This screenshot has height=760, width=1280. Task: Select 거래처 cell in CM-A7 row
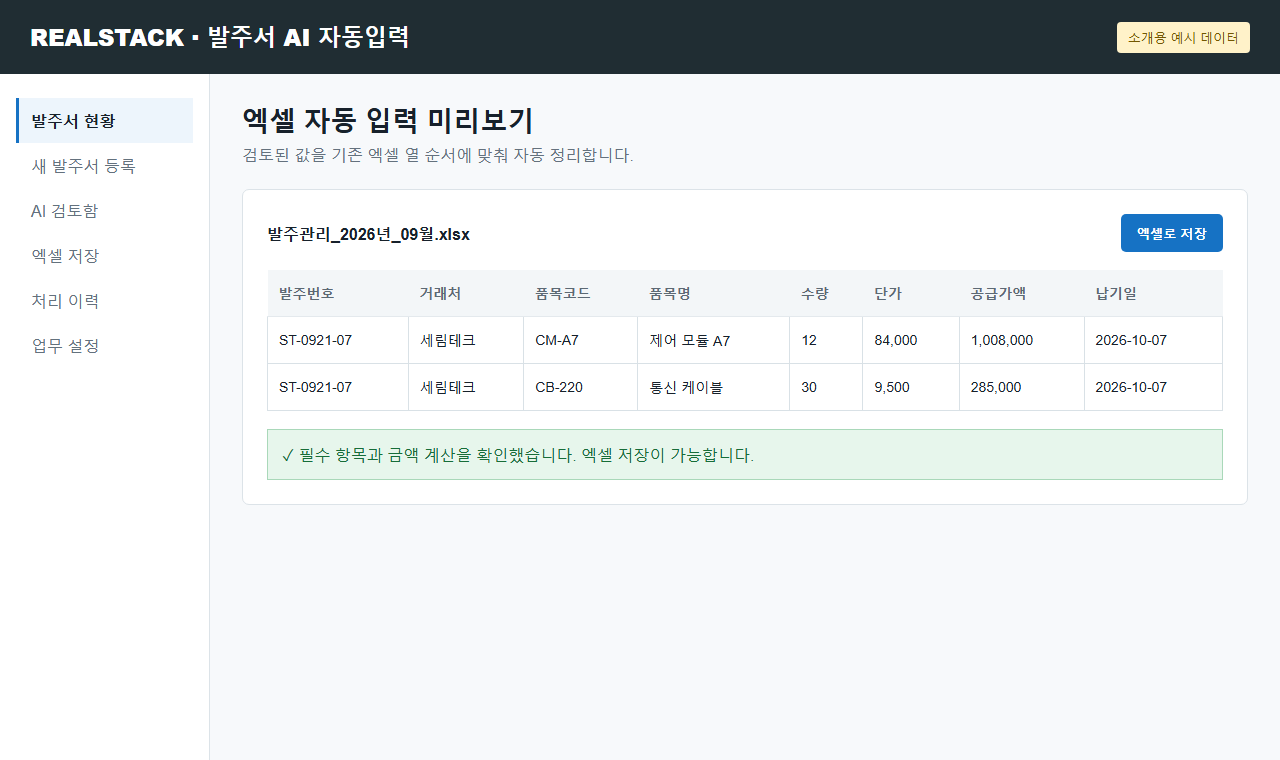[x=466, y=340]
